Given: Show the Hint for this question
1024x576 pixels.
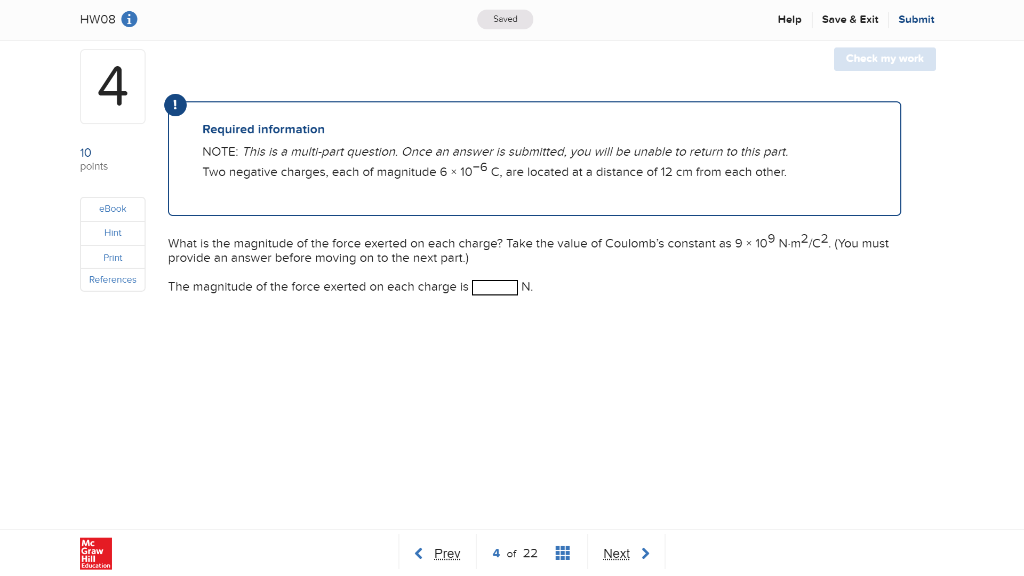Looking at the screenshot, I should 112,232.
